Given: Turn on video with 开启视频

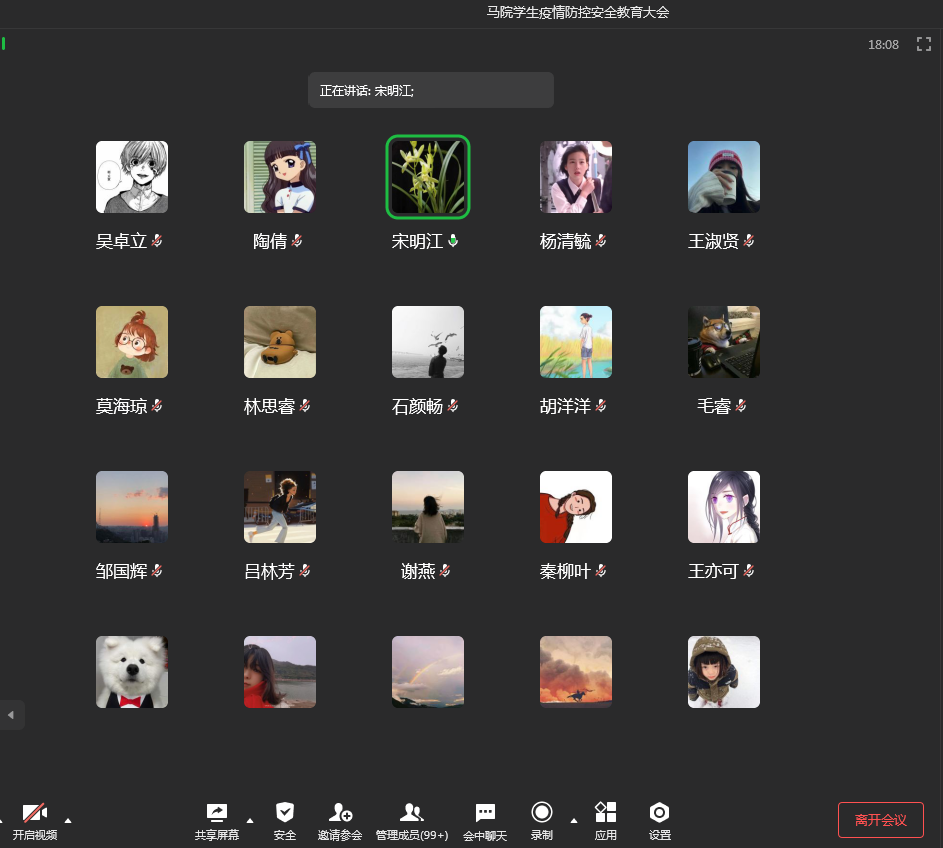Looking at the screenshot, I should point(35,821).
